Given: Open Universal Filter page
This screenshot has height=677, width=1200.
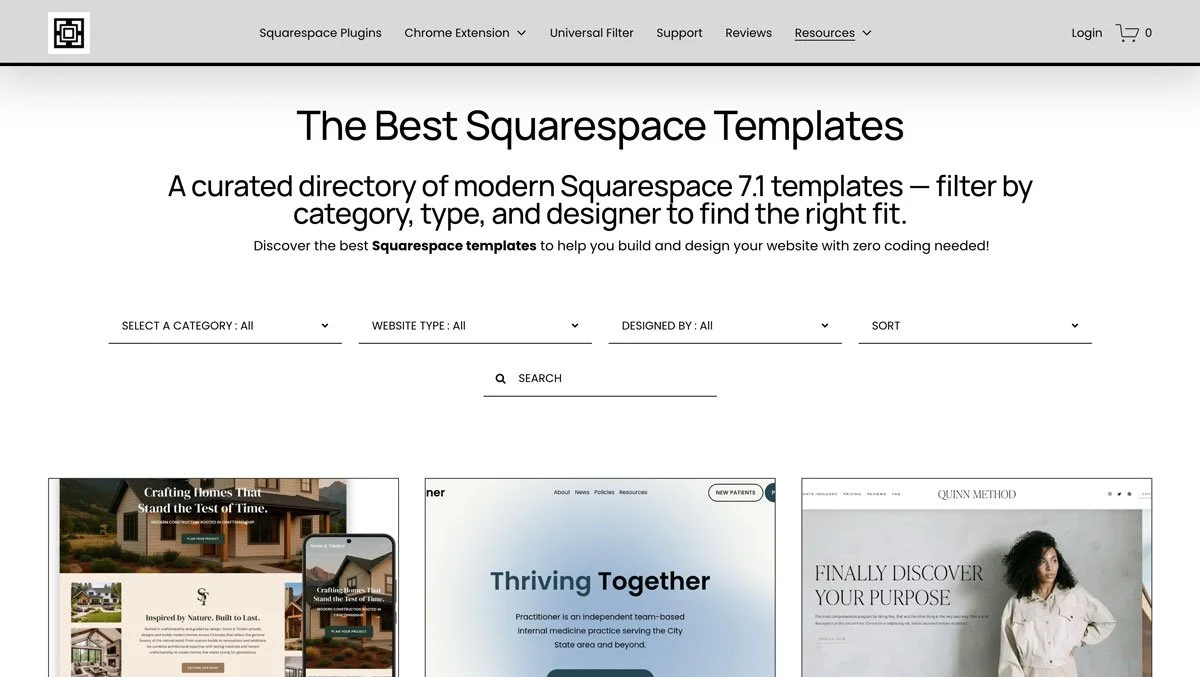Looking at the screenshot, I should point(592,33).
